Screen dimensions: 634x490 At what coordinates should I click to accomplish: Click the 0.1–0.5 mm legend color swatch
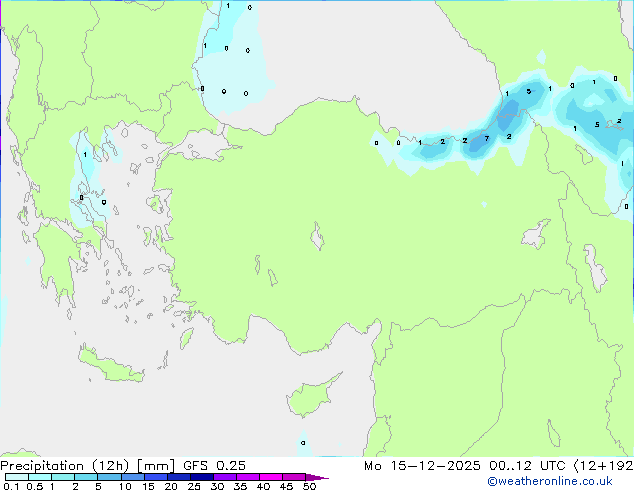coord(17,477)
